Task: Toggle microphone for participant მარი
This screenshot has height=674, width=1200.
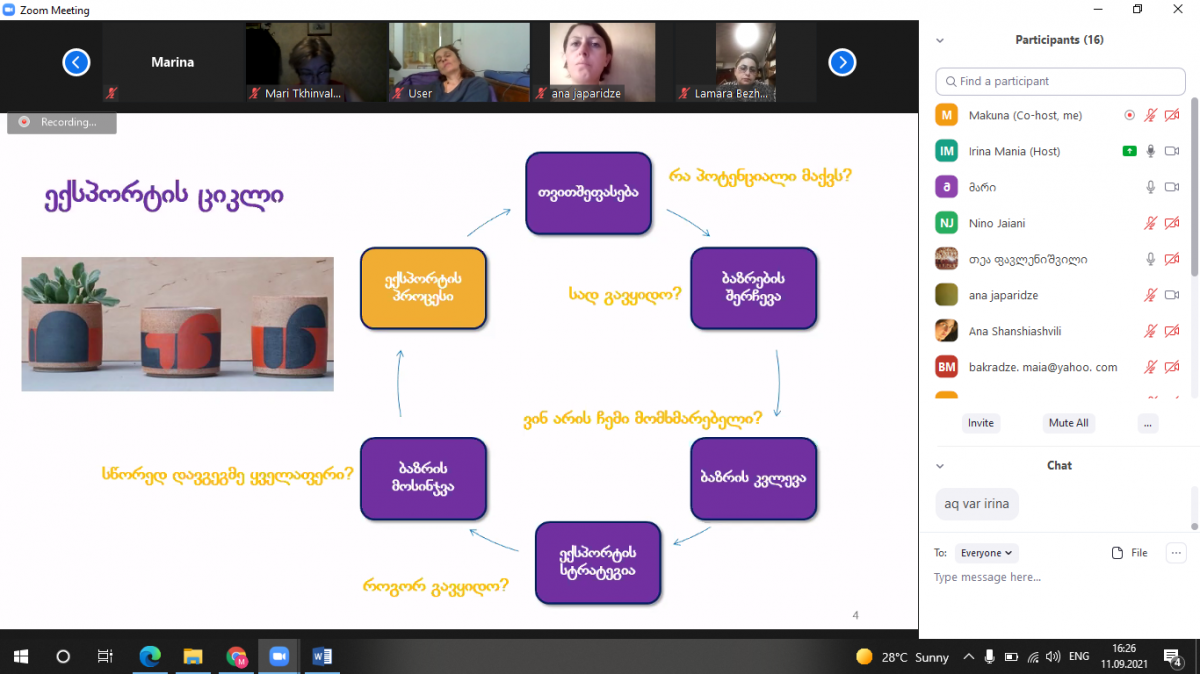Action: pos(1151,187)
